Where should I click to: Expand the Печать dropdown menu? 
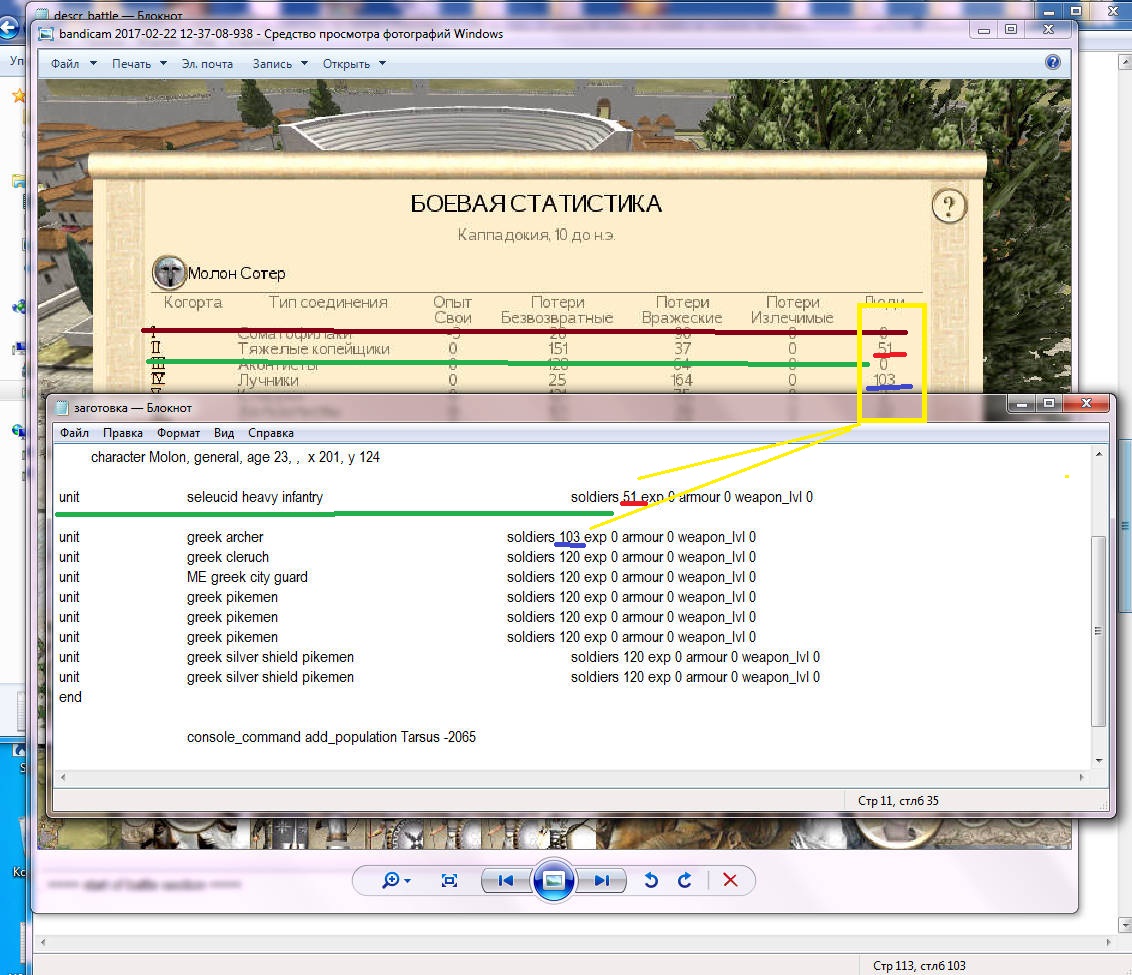point(139,64)
